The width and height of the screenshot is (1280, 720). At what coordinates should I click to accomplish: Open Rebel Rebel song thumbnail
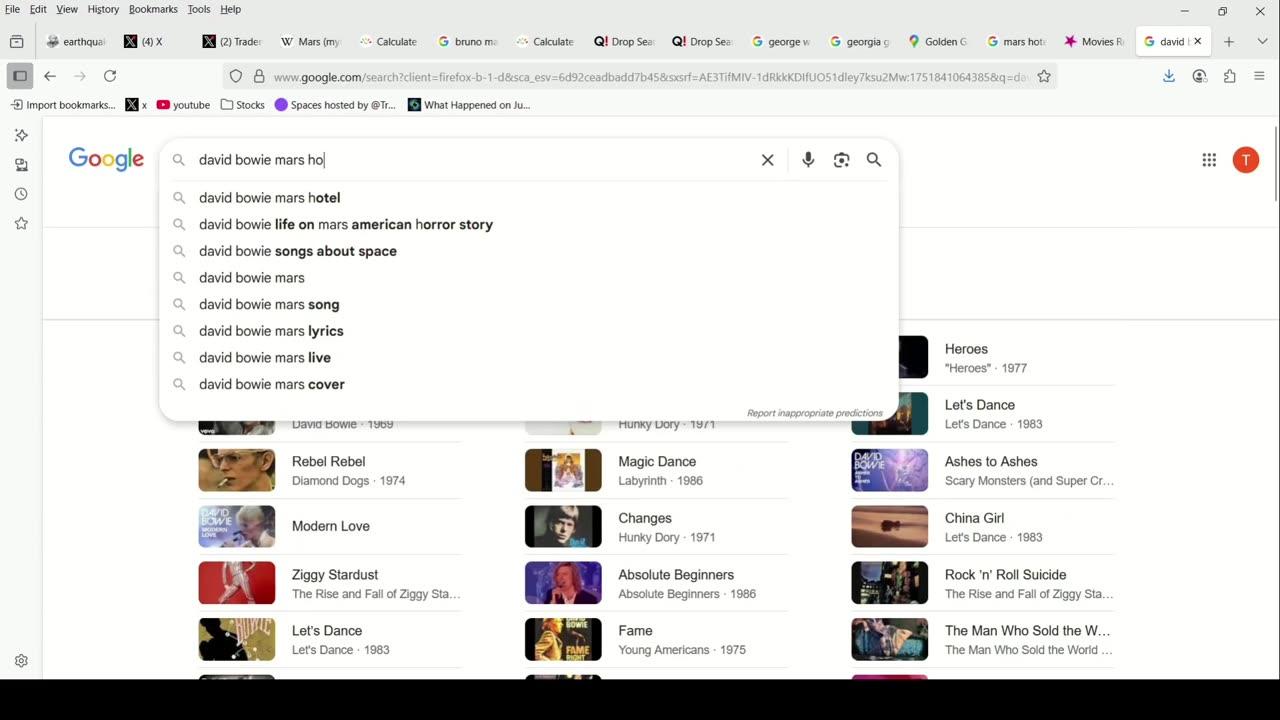tap(237, 470)
